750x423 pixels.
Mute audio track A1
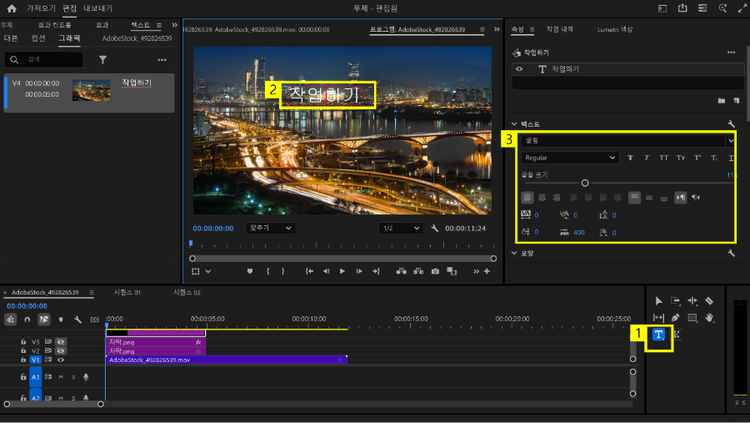(x=60, y=377)
